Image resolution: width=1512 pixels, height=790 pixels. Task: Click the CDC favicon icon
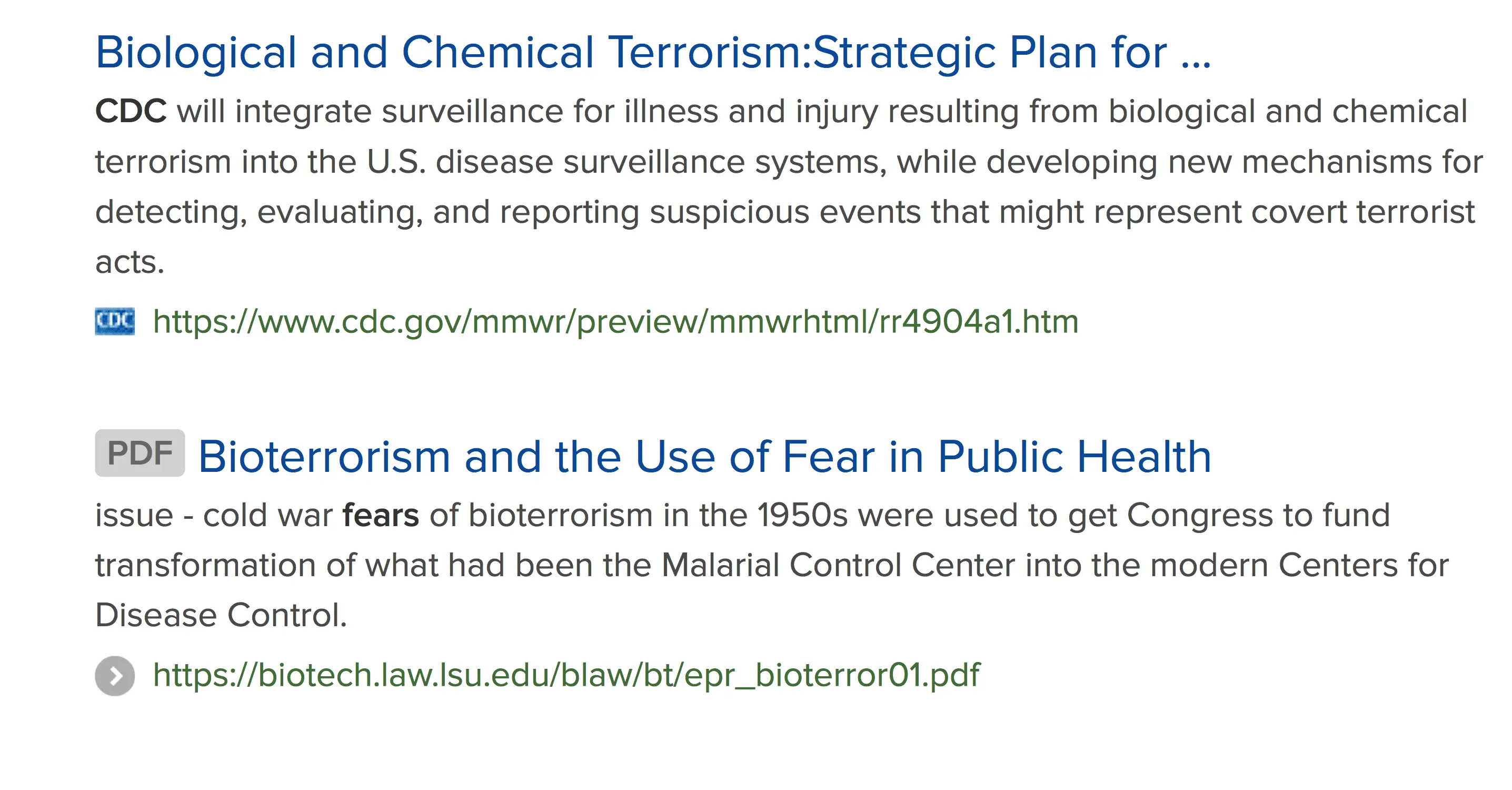pos(114,322)
